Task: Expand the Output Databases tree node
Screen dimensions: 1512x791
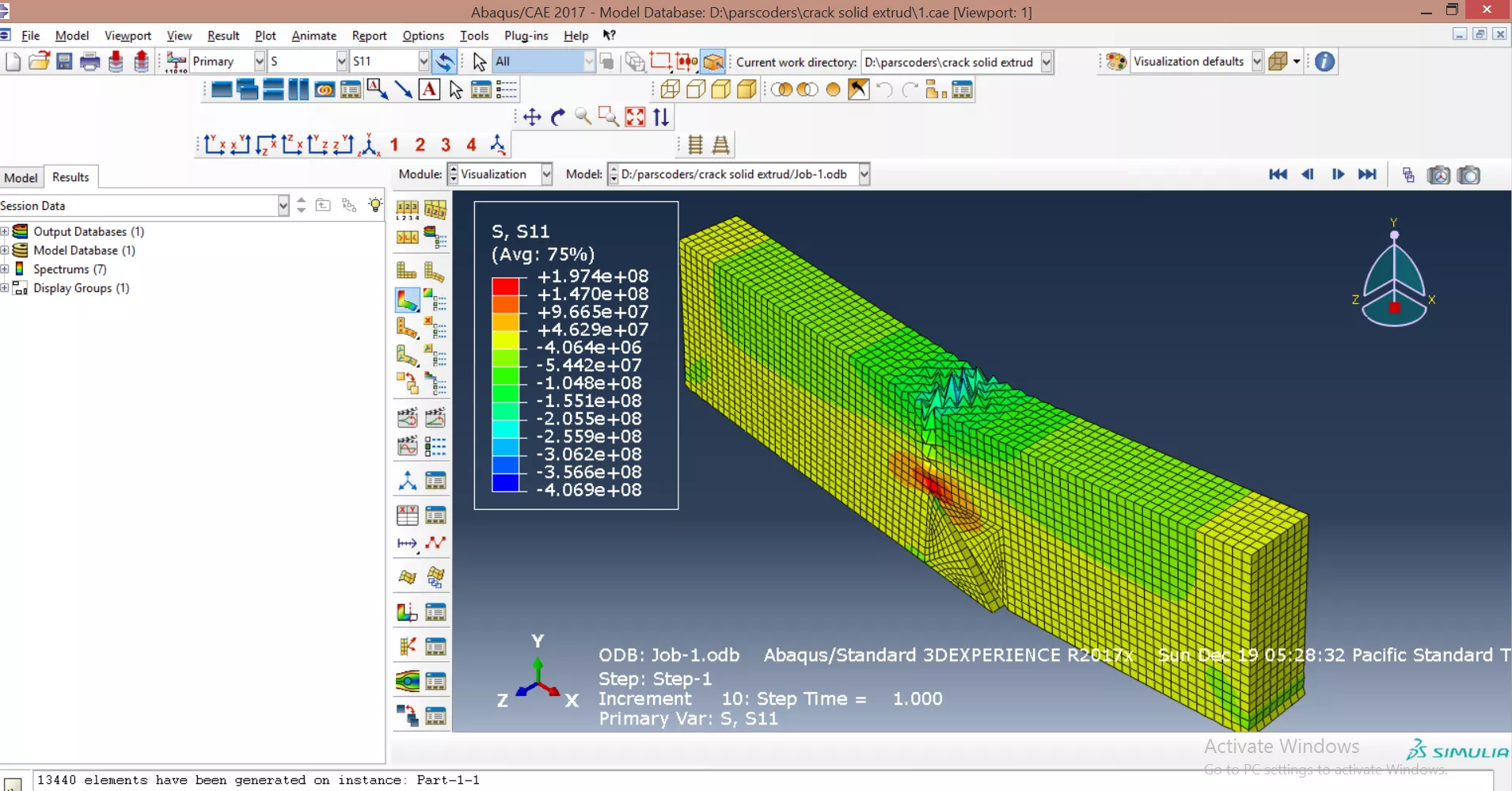Action: (5, 232)
